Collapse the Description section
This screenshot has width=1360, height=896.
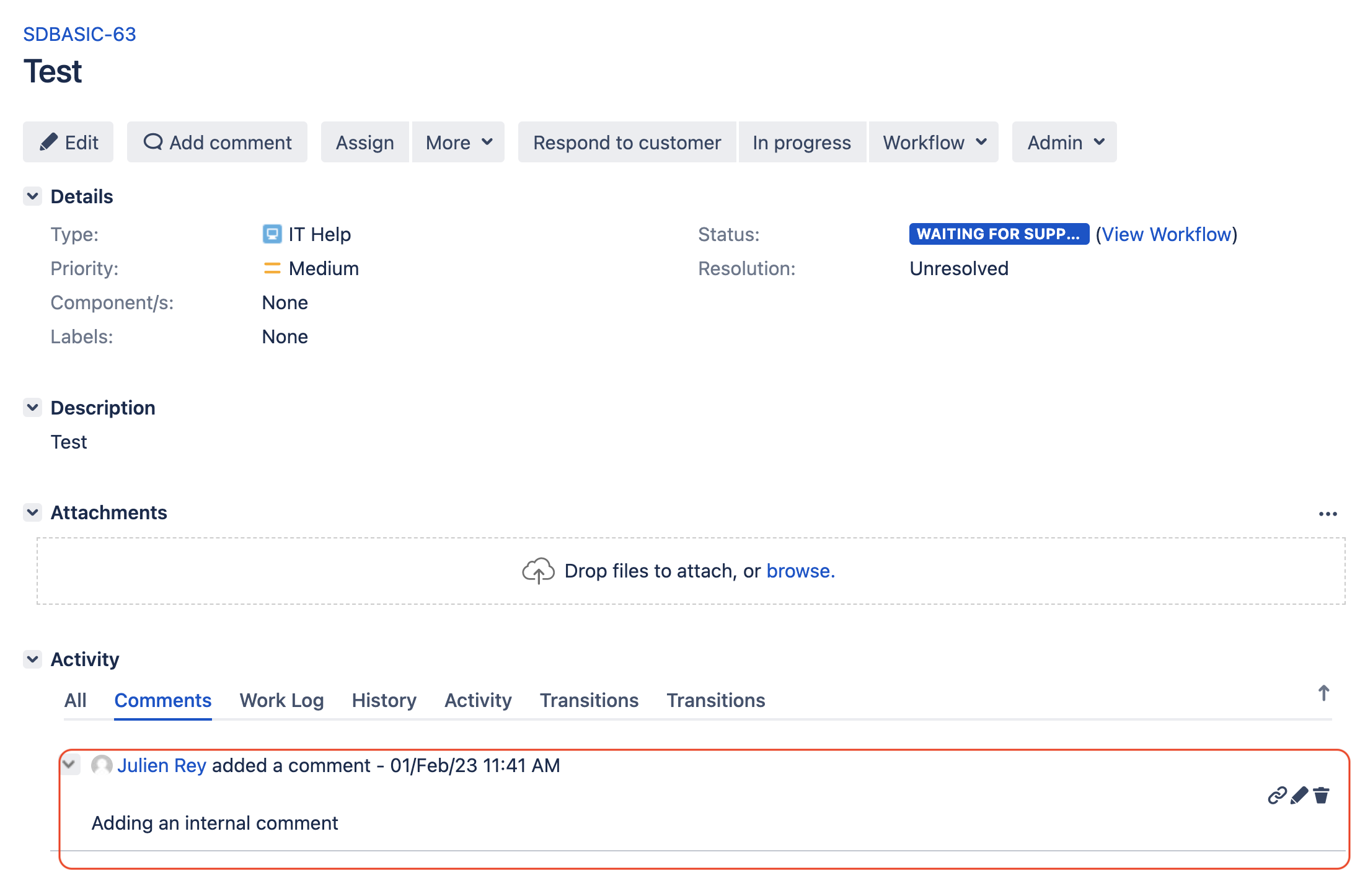point(33,408)
